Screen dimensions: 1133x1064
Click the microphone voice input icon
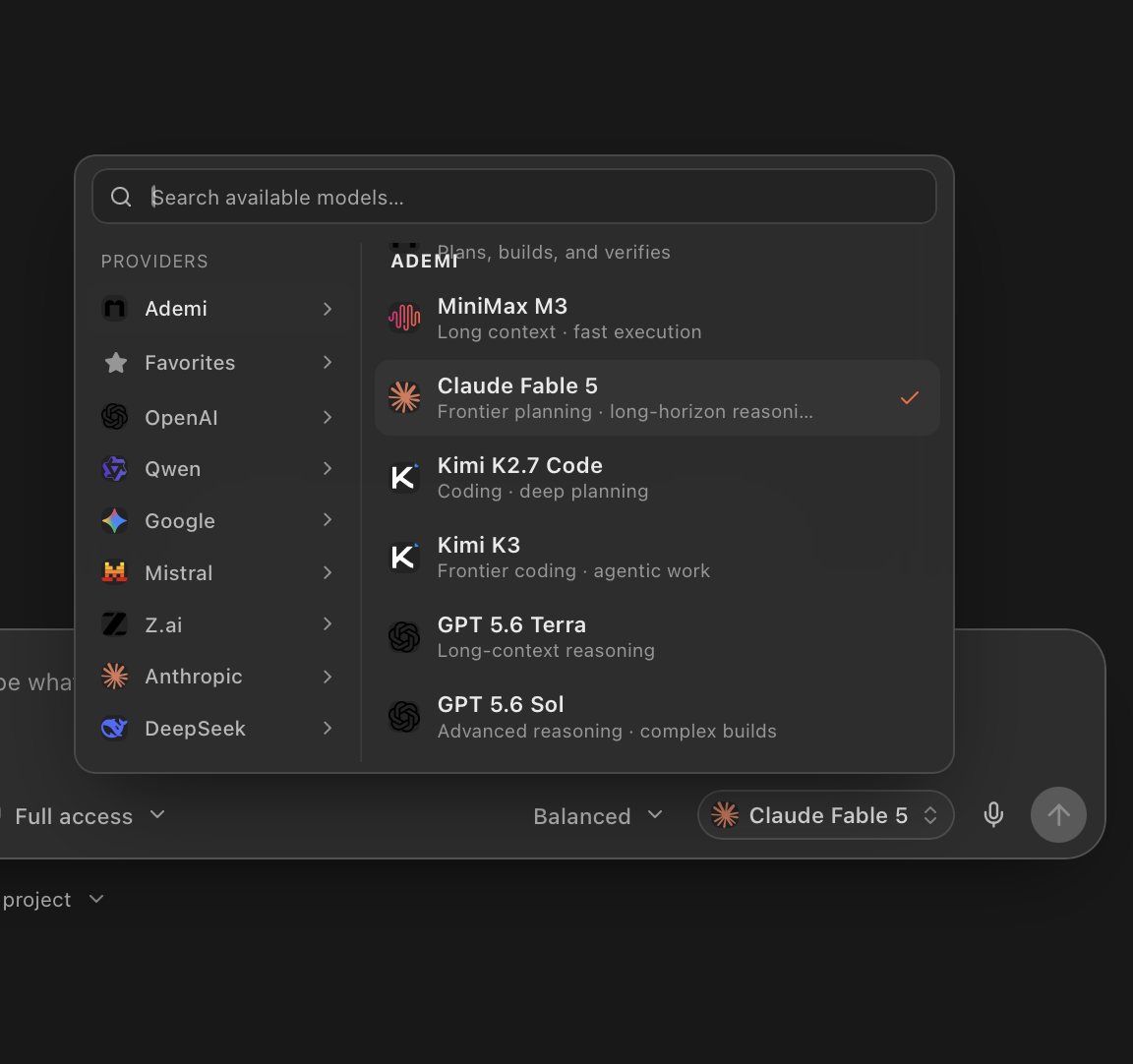click(993, 815)
